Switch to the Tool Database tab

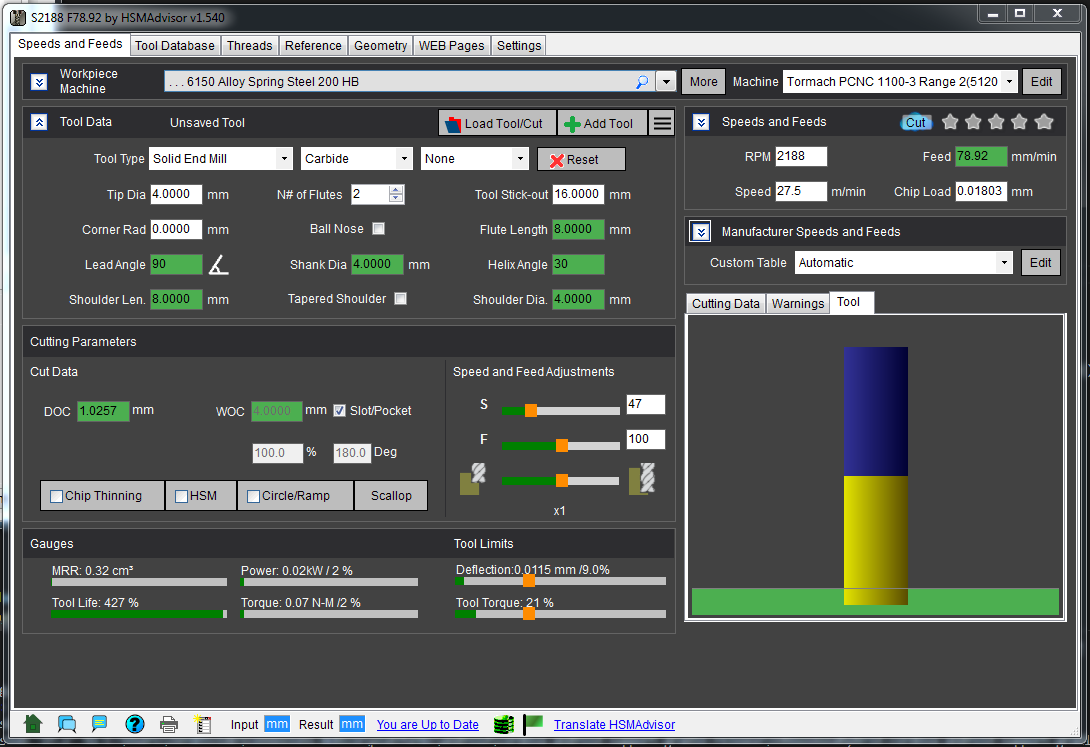point(174,45)
